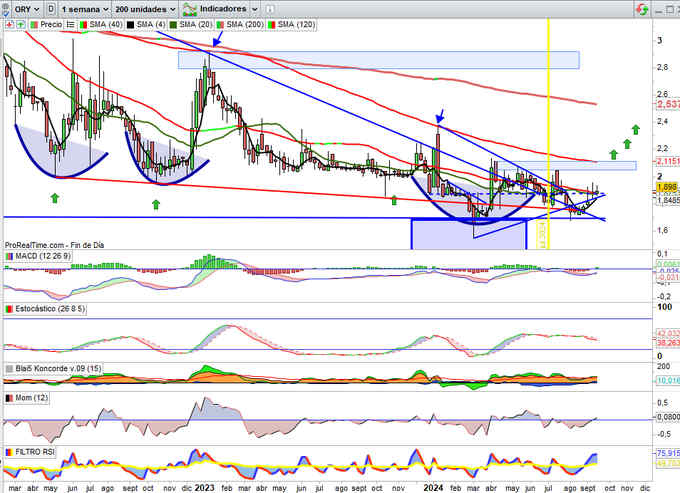Screen dimensions: 680x493
Task: Click the SMA (200) color icon
Action: click(220, 25)
